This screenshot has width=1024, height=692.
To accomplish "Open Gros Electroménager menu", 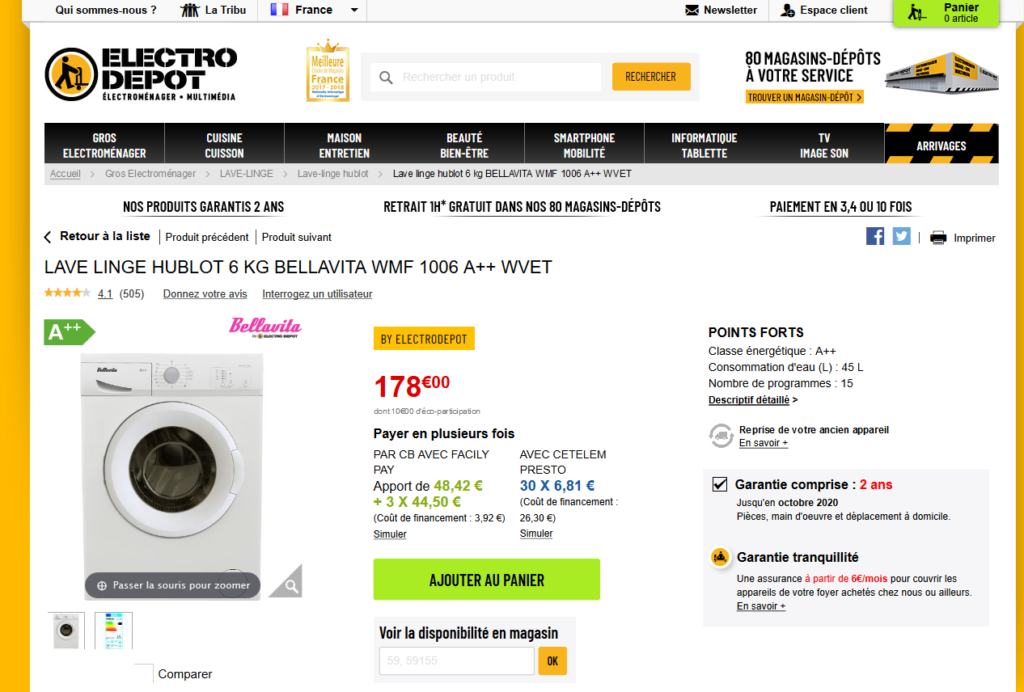I will 104,145.
